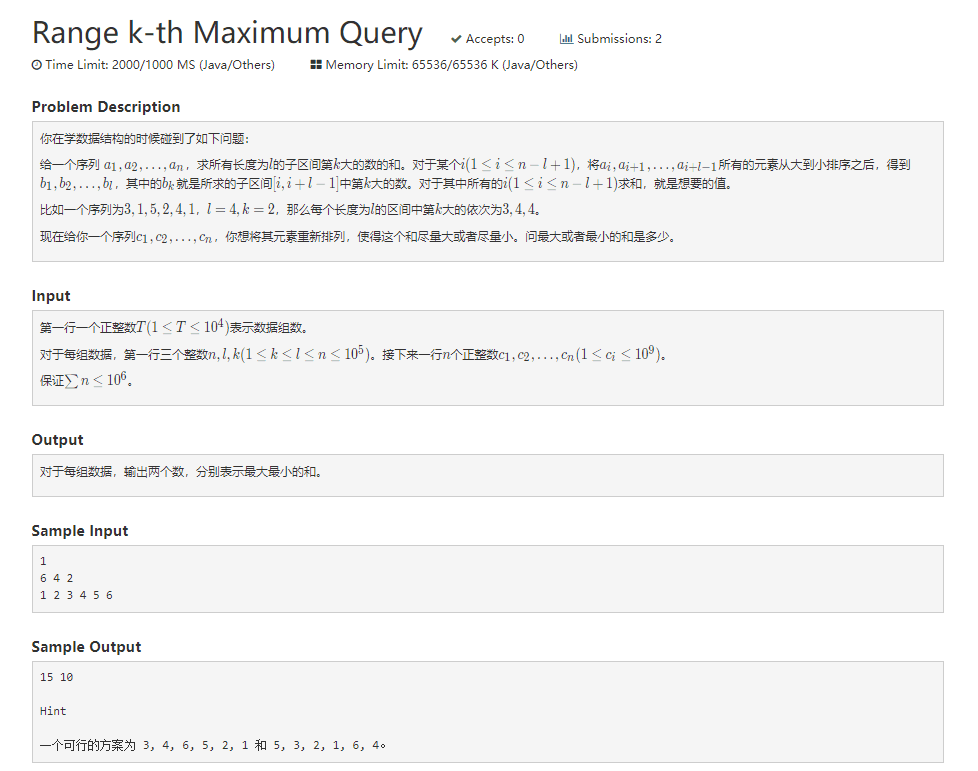Click the Hint label in sample output
The width and height of the screenshot is (978, 771).
tap(53, 711)
